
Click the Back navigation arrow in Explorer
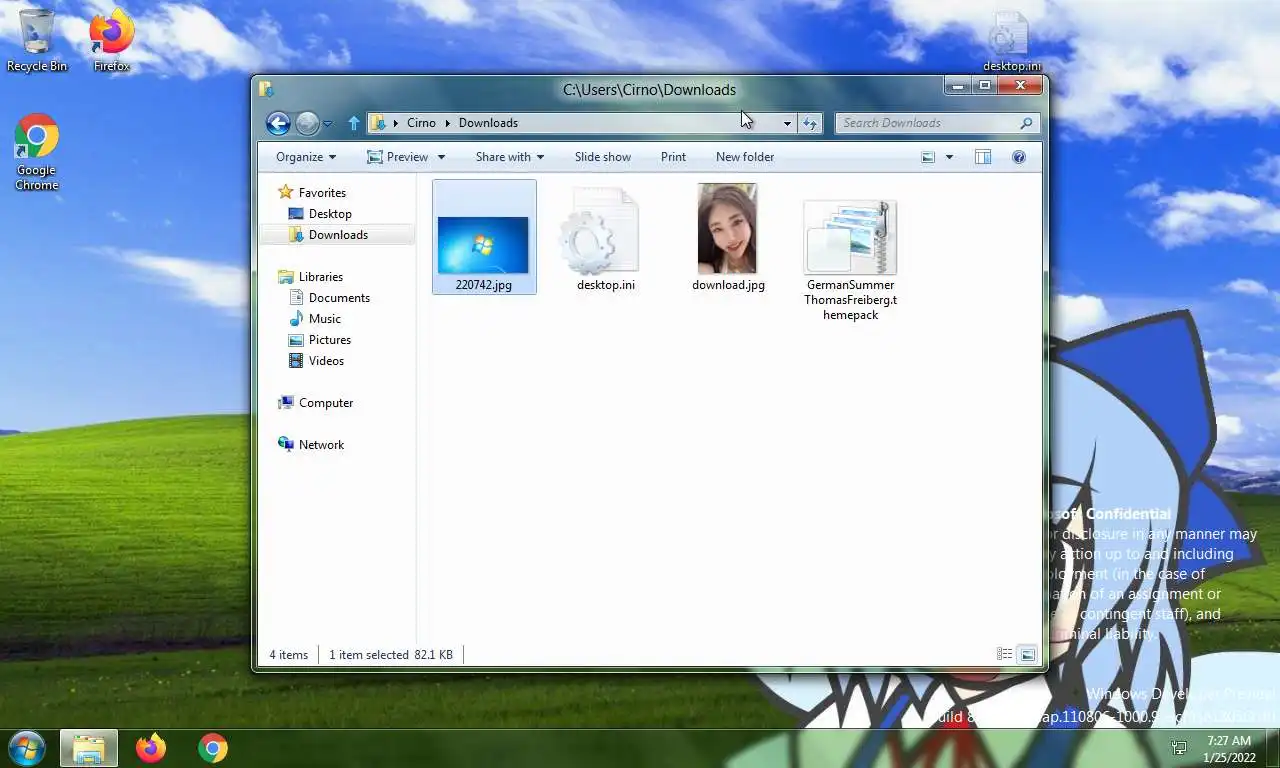(278, 123)
